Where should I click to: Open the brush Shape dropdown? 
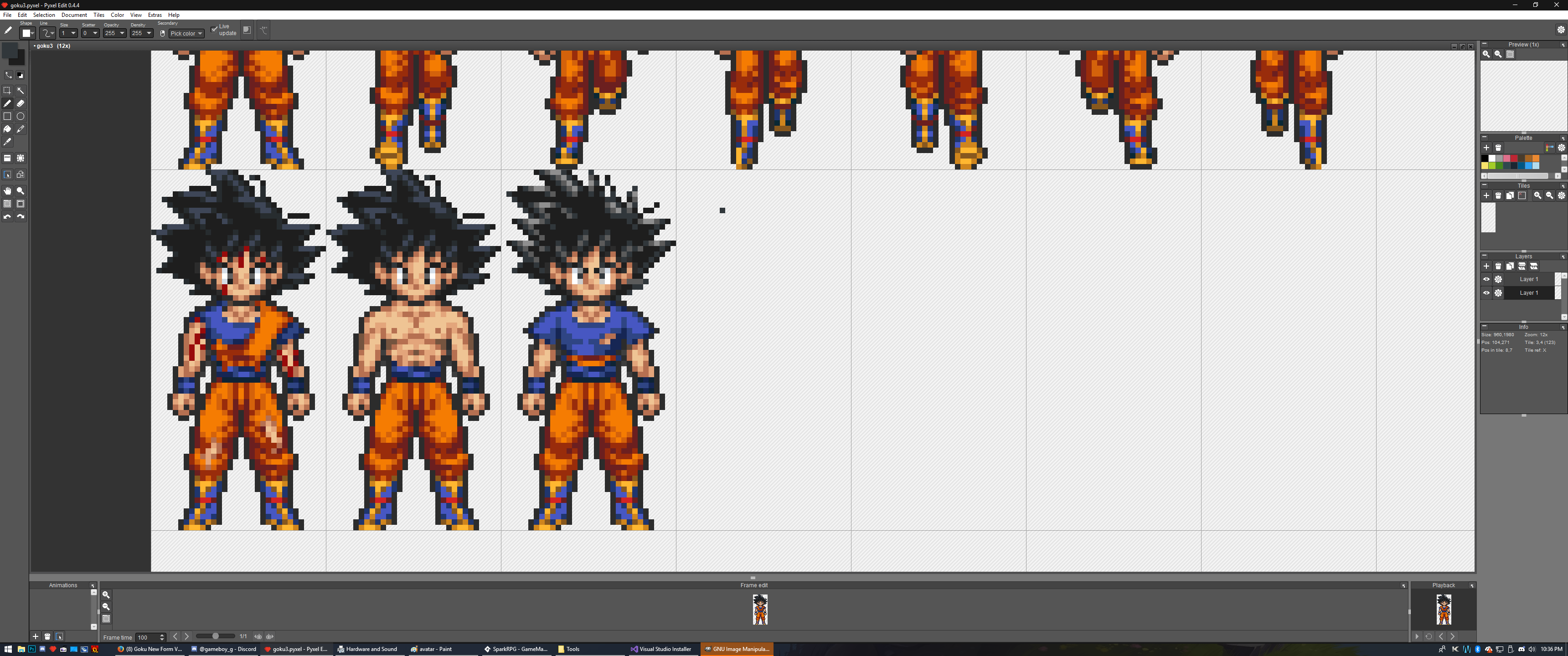(x=28, y=33)
